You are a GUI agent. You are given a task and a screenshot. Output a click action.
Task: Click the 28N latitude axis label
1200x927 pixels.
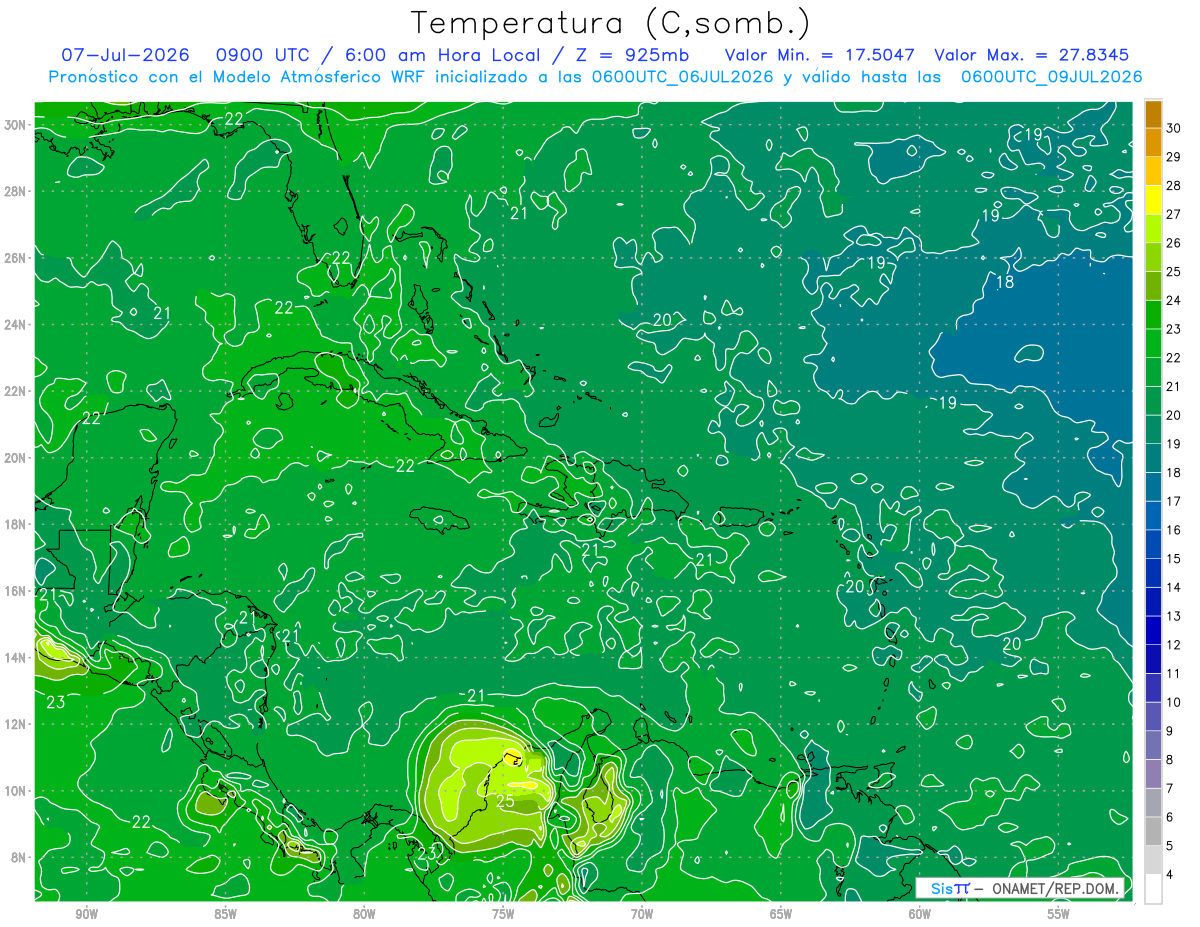(16, 191)
